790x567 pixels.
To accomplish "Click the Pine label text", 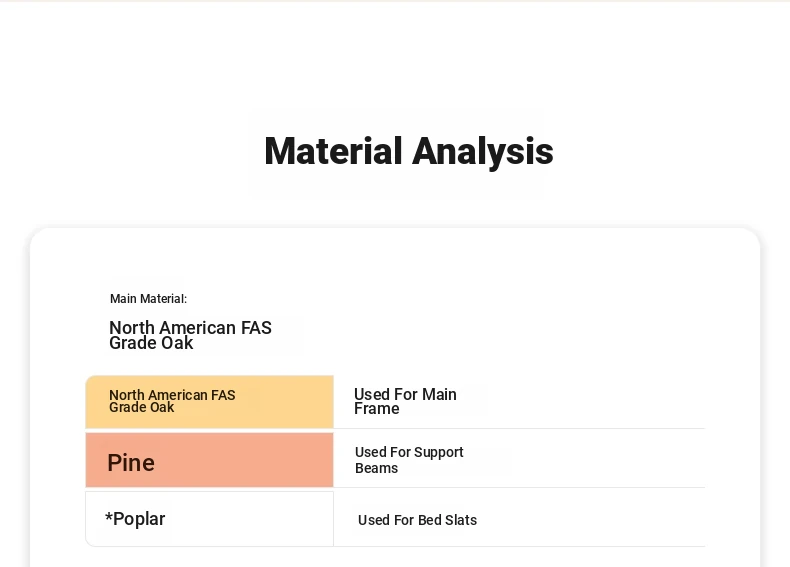I will [x=131, y=463].
